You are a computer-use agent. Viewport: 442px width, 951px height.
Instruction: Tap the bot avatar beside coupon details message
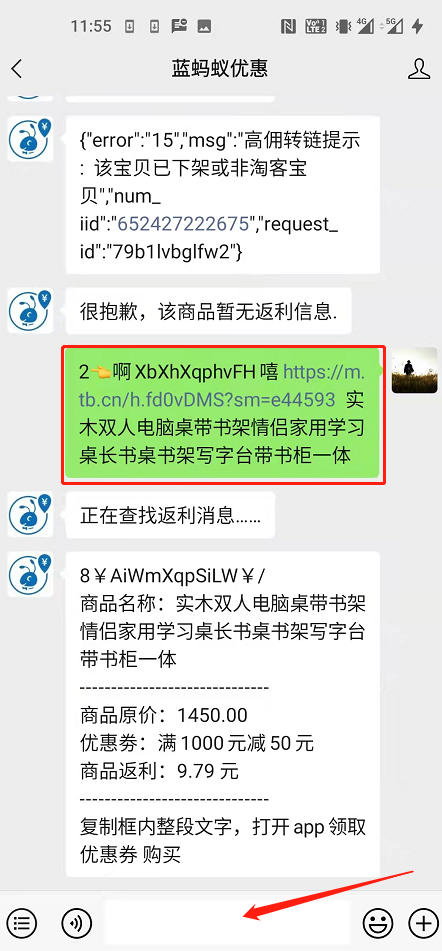pyautogui.click(x=30, y=574)
